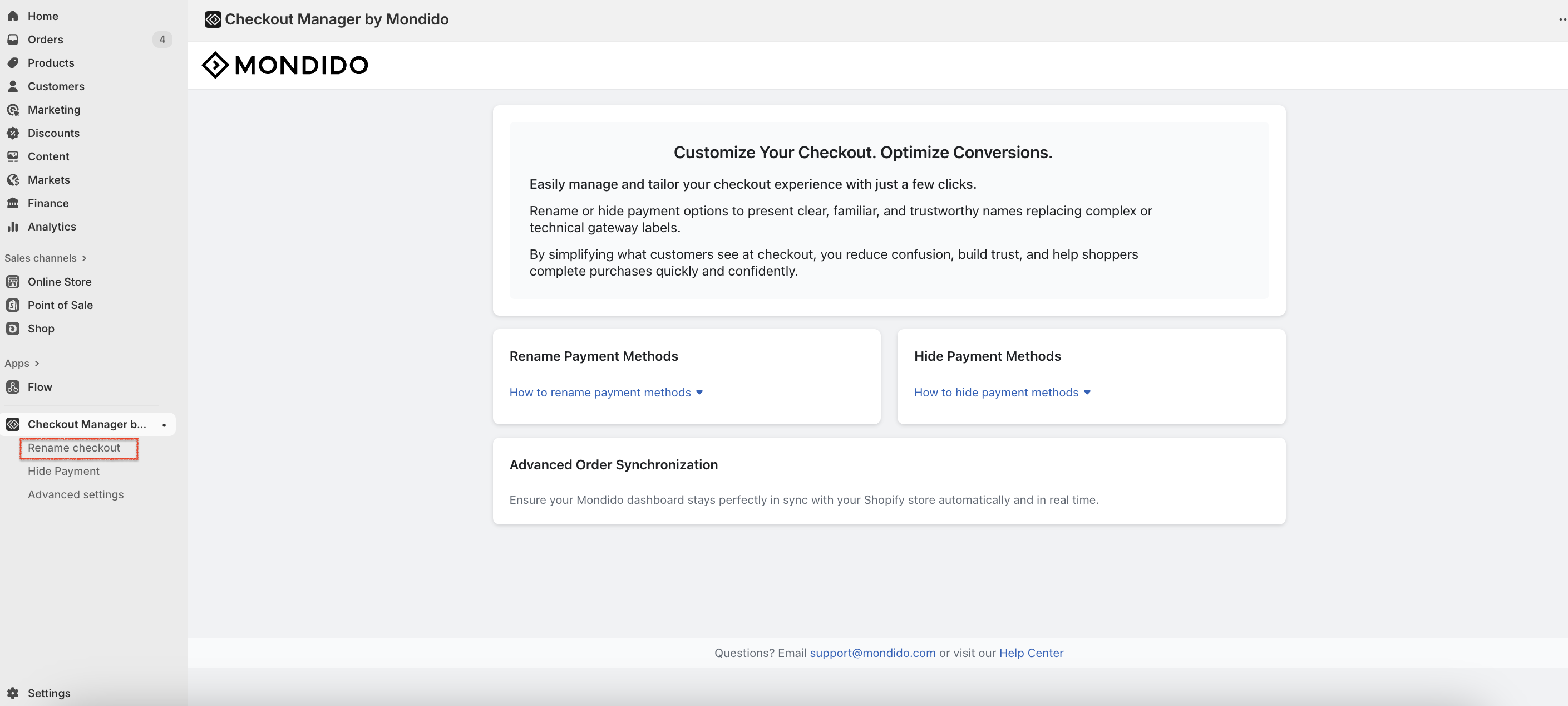Click Checkout Manager by Mondido page title
Screen dimensions: 1568x706
tap(337, 19)
